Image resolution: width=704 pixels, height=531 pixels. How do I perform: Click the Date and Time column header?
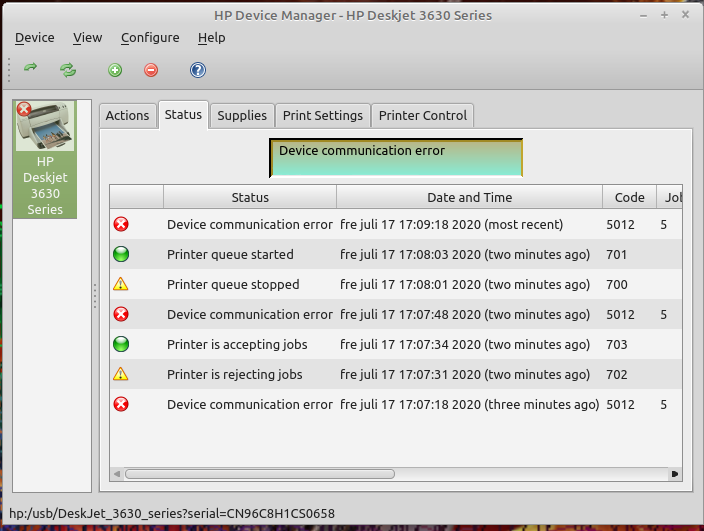pos(469,197)
